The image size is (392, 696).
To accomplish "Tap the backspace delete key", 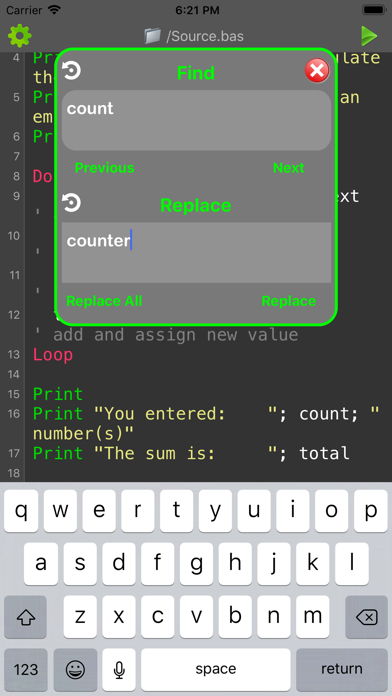I will tap(367, 617).
